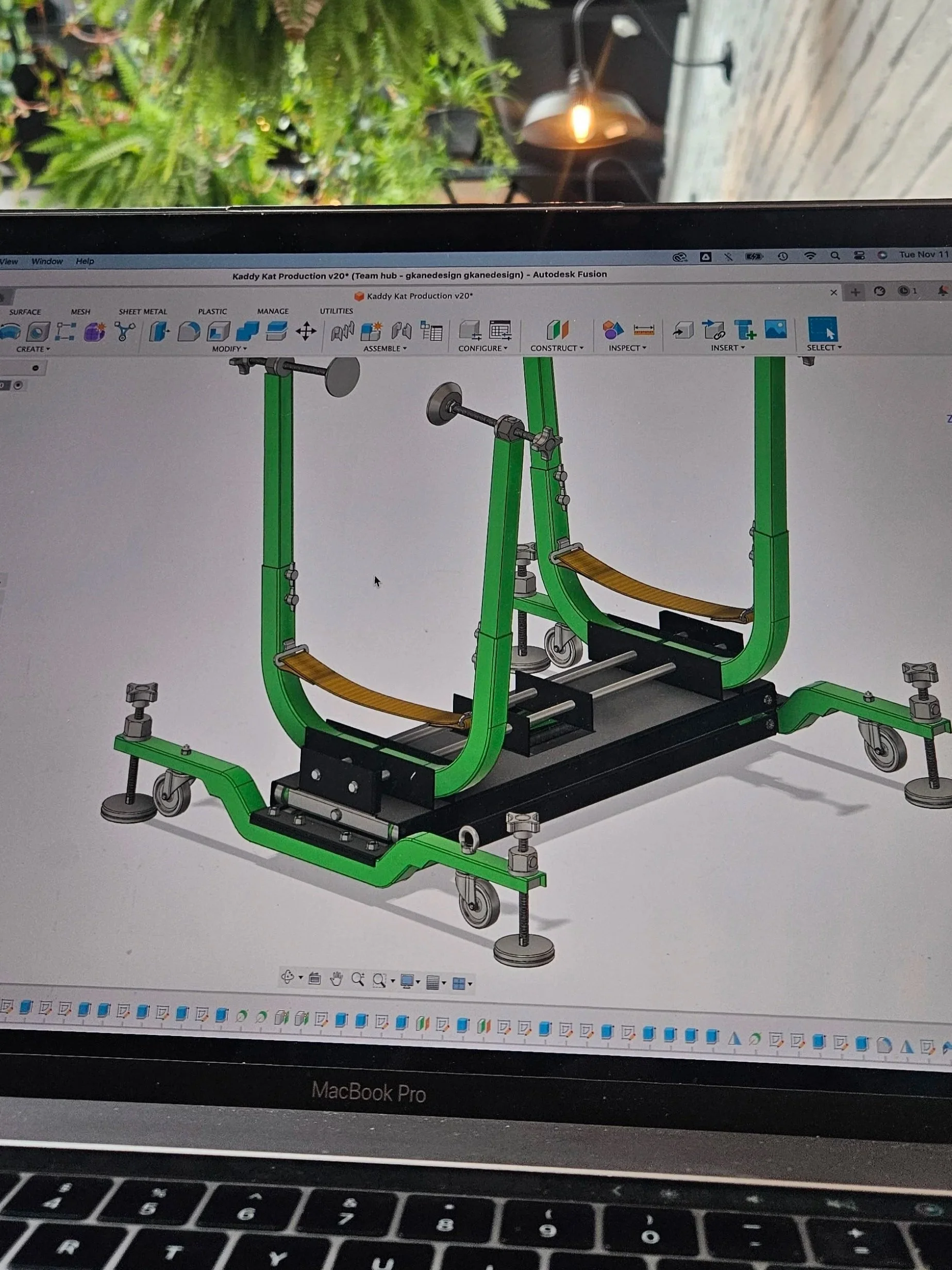
Task: Select the Pan hand tool
Action: pos(336,978)
